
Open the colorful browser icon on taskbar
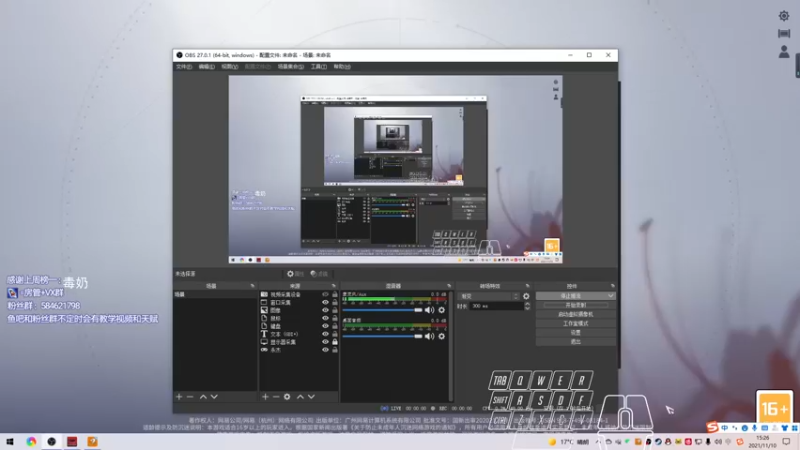click(x=31, y=442)
